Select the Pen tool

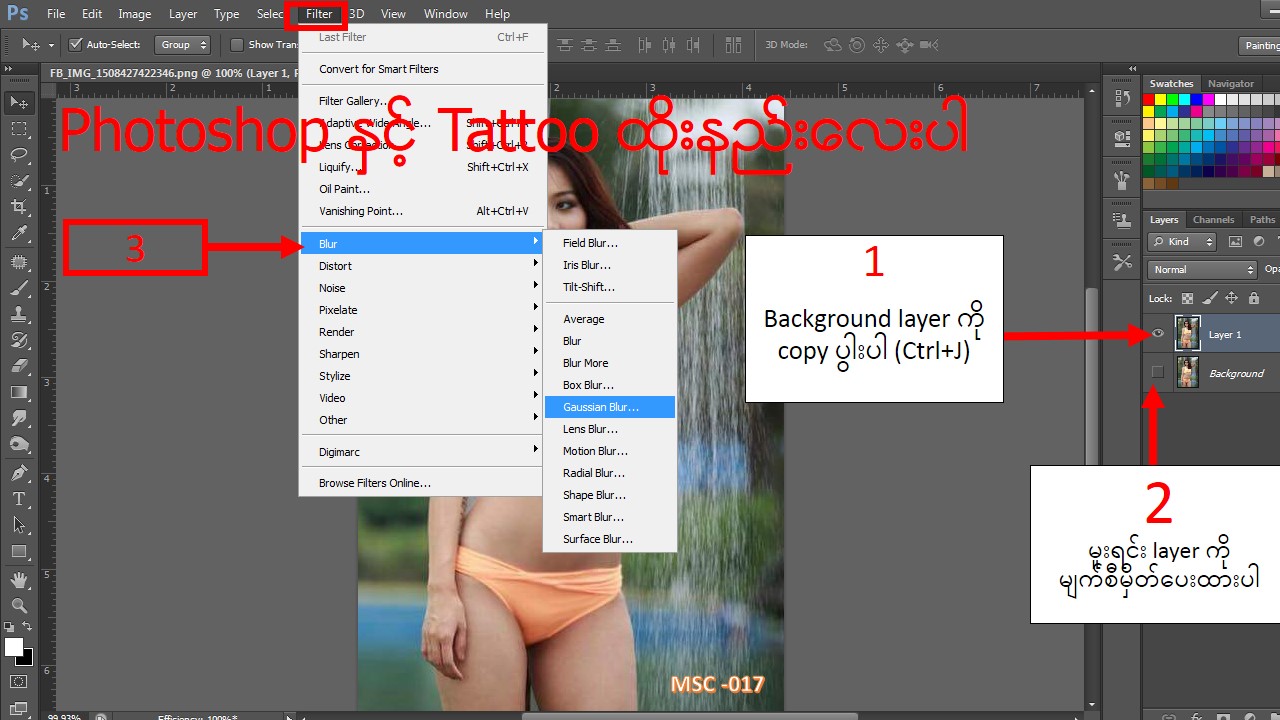click(x=18, y=472)
